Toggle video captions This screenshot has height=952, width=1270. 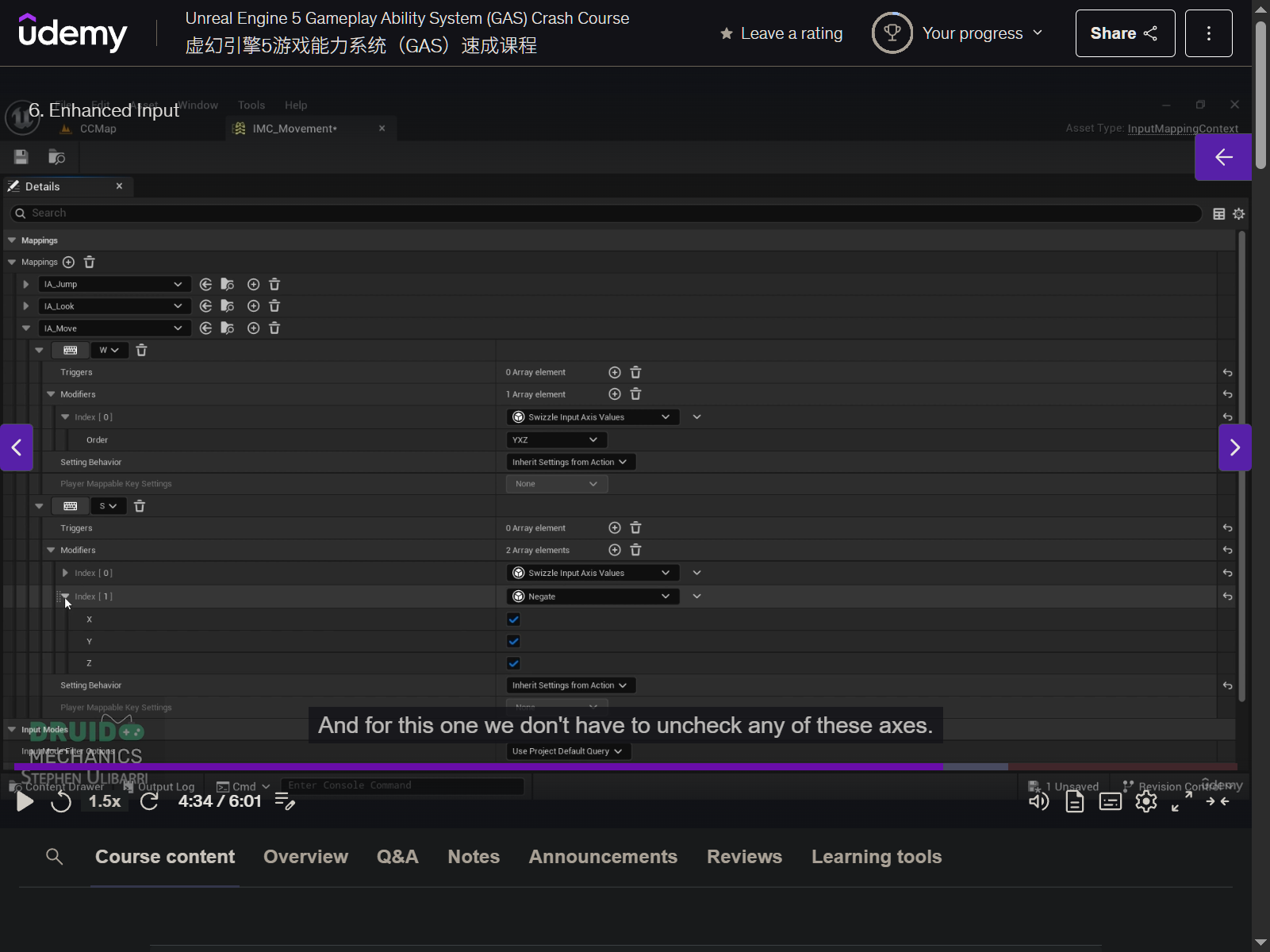(1110, 802)
